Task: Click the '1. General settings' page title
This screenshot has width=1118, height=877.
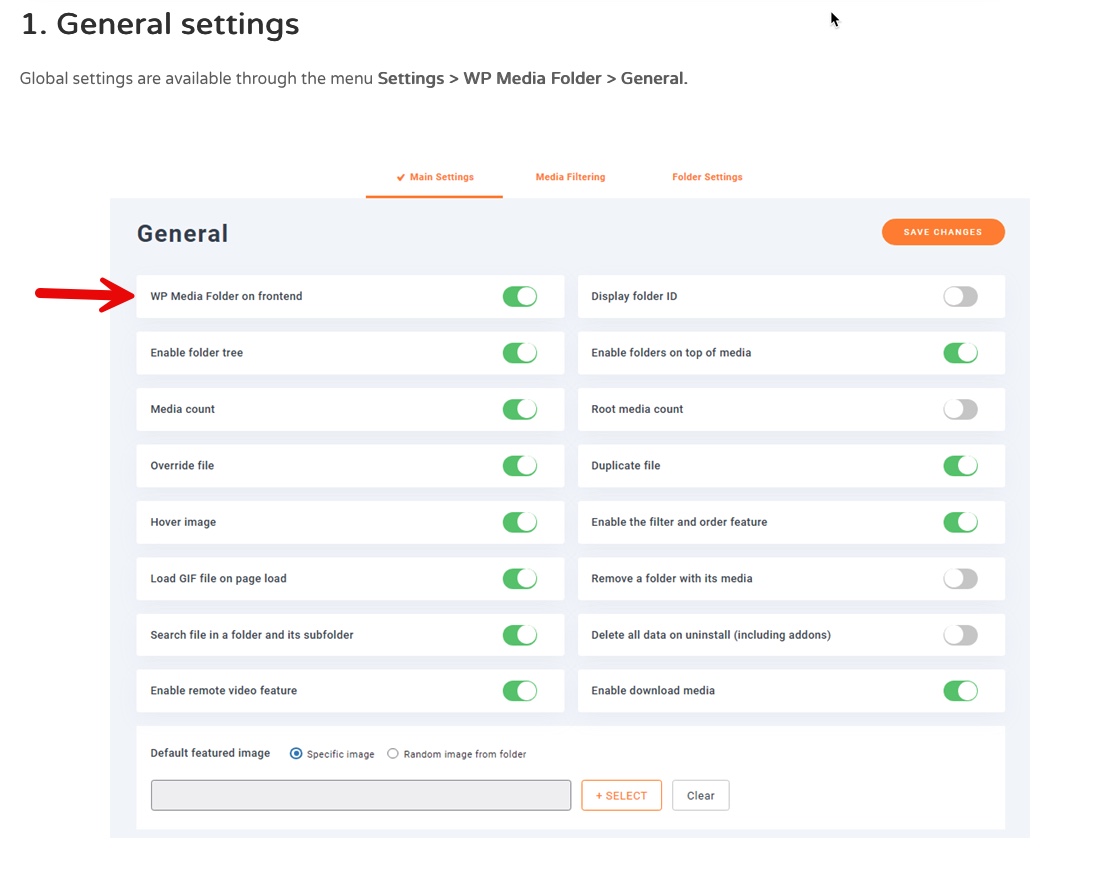Action: pos(160,24)
